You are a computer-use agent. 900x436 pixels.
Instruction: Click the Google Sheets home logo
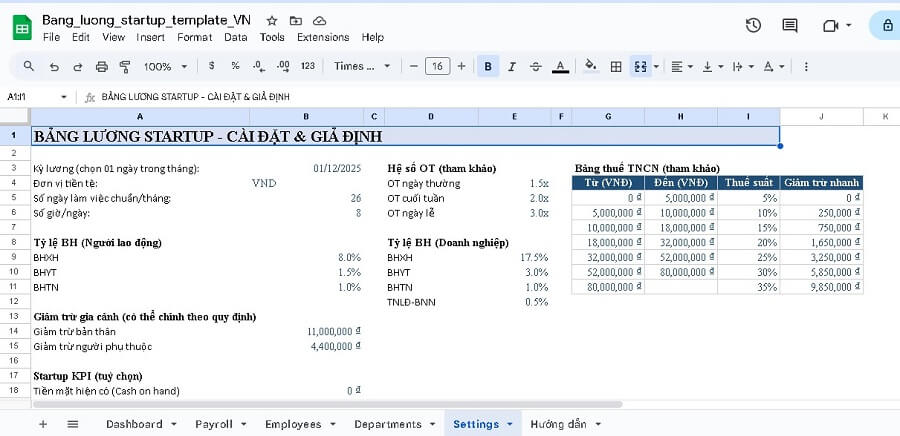22,28
